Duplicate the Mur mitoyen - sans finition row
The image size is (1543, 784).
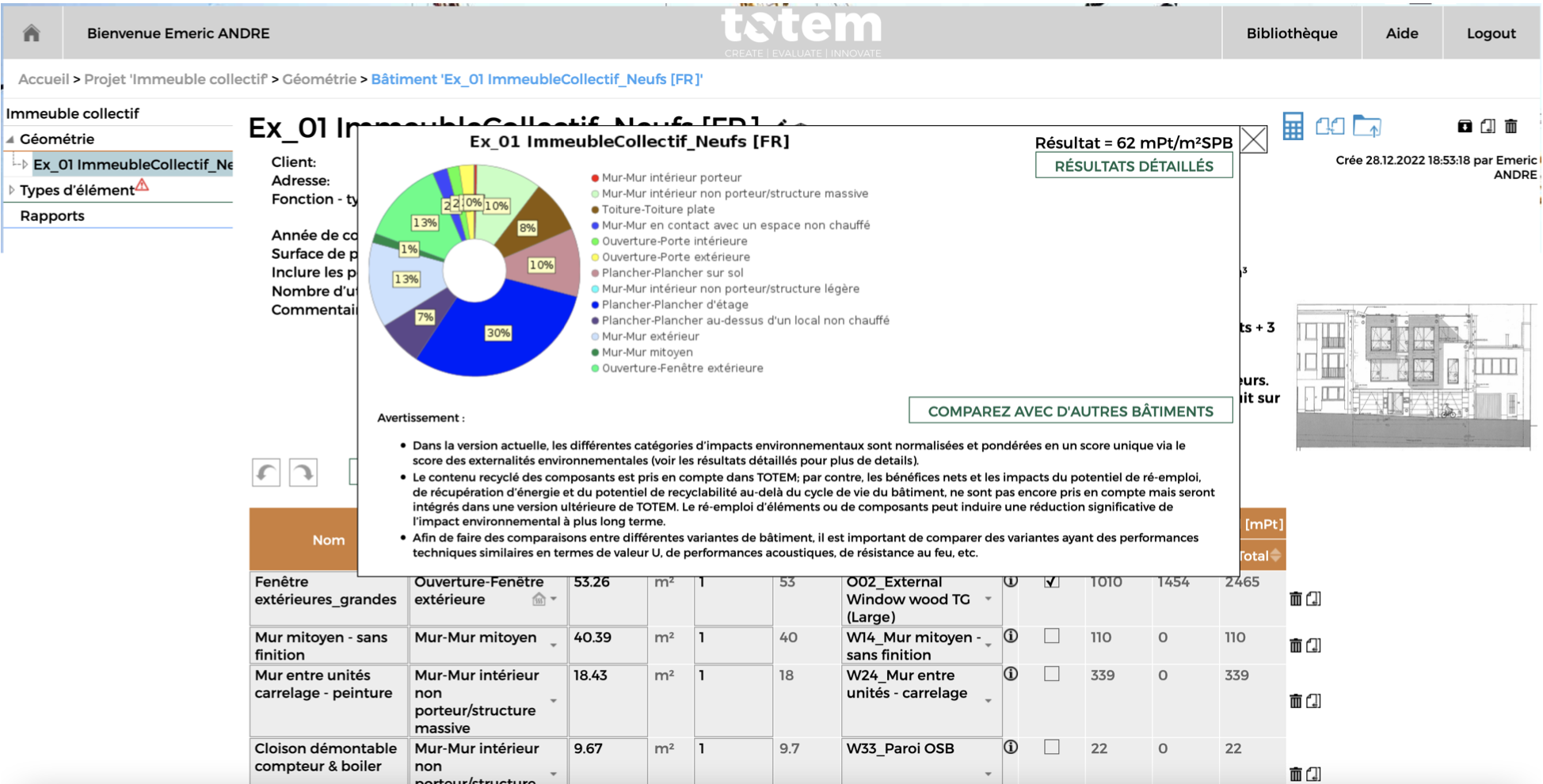pyautogui.click(x=1314, y=645)
